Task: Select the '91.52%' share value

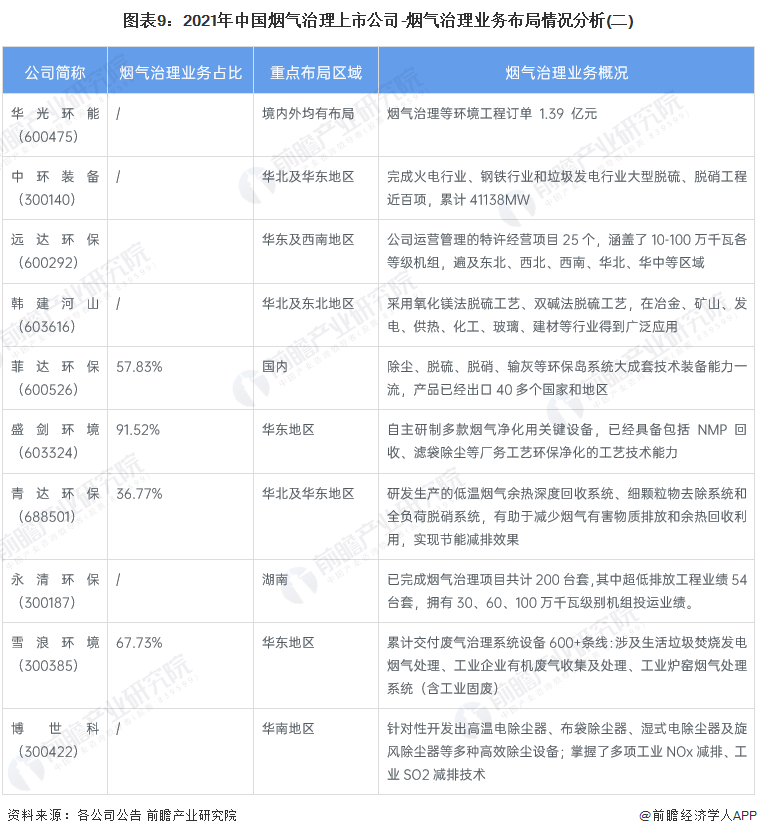Action: point(138,430)
